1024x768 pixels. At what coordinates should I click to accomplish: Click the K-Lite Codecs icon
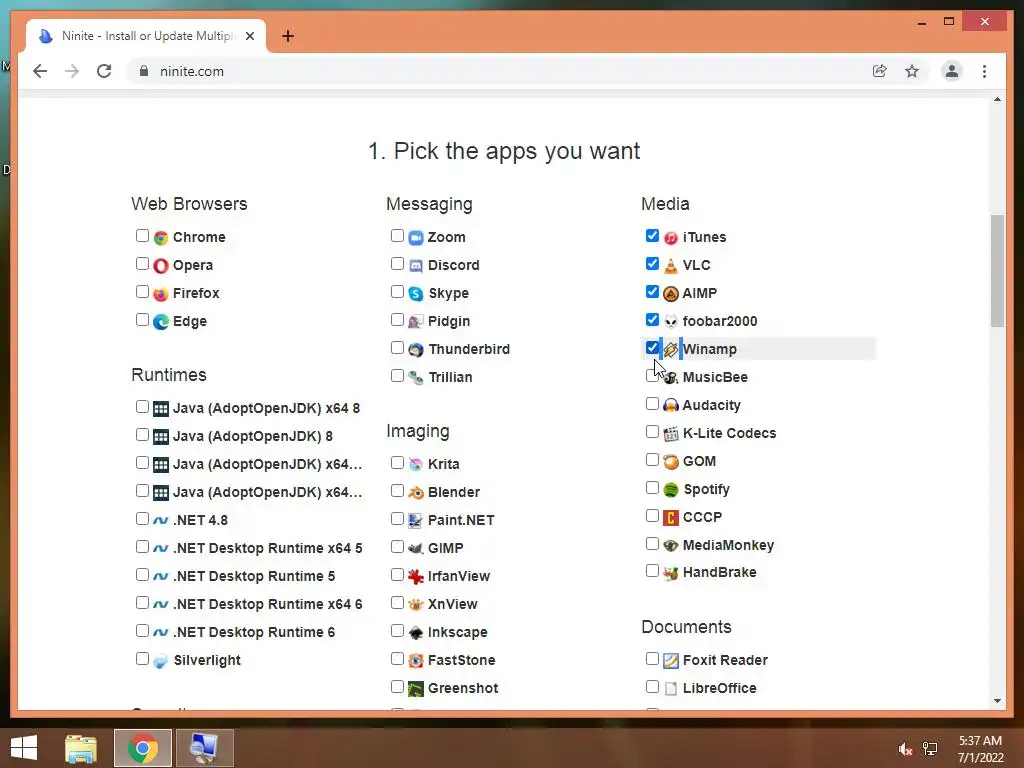tap(671, 434)
